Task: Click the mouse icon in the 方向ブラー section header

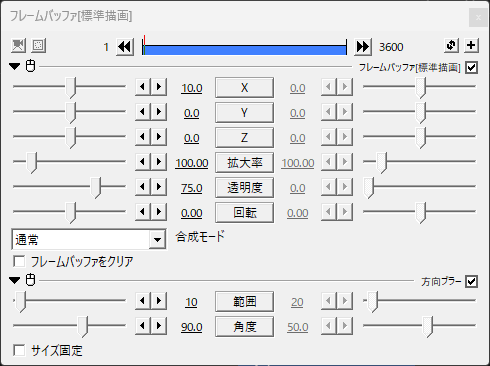Action: (31, 280)
